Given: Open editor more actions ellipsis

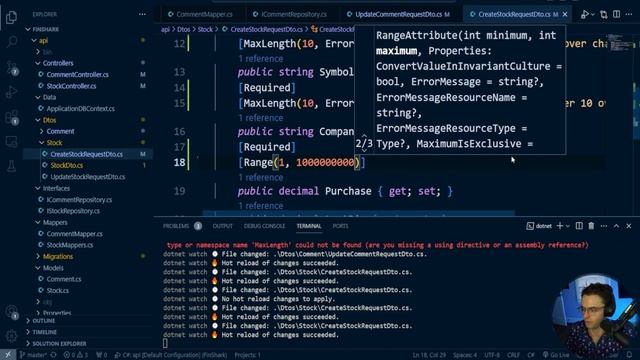Looking at the screenshot, I should [x=629, y=14].
